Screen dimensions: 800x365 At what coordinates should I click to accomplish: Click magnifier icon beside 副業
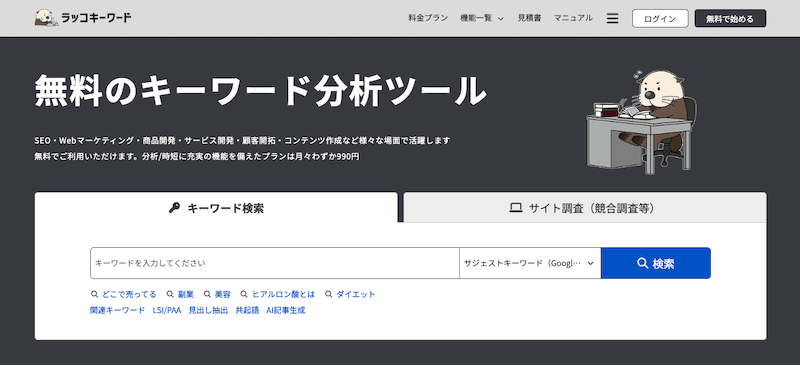point(170,294)
